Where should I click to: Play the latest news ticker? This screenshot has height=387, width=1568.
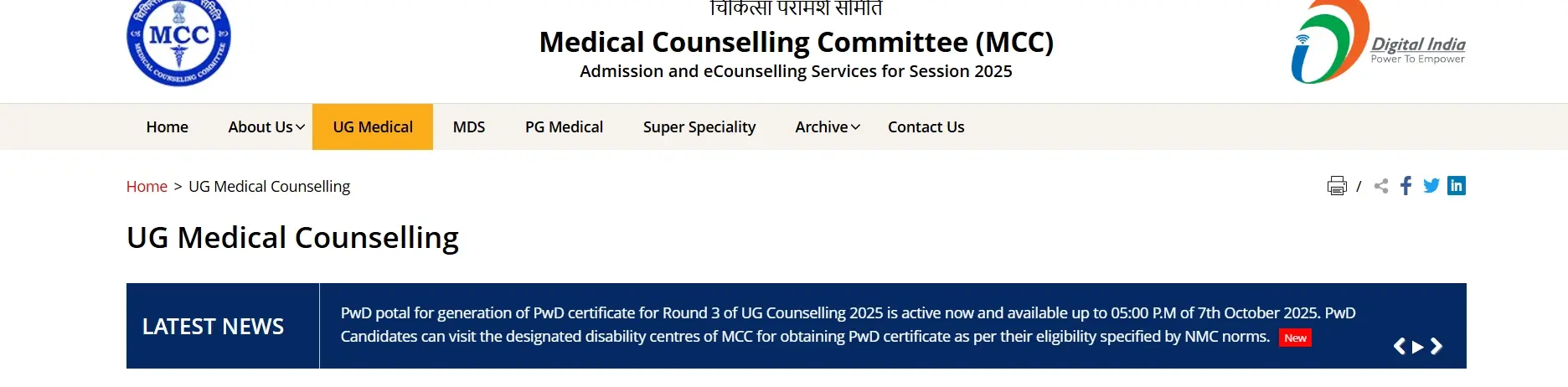[x=1417, y=347]
